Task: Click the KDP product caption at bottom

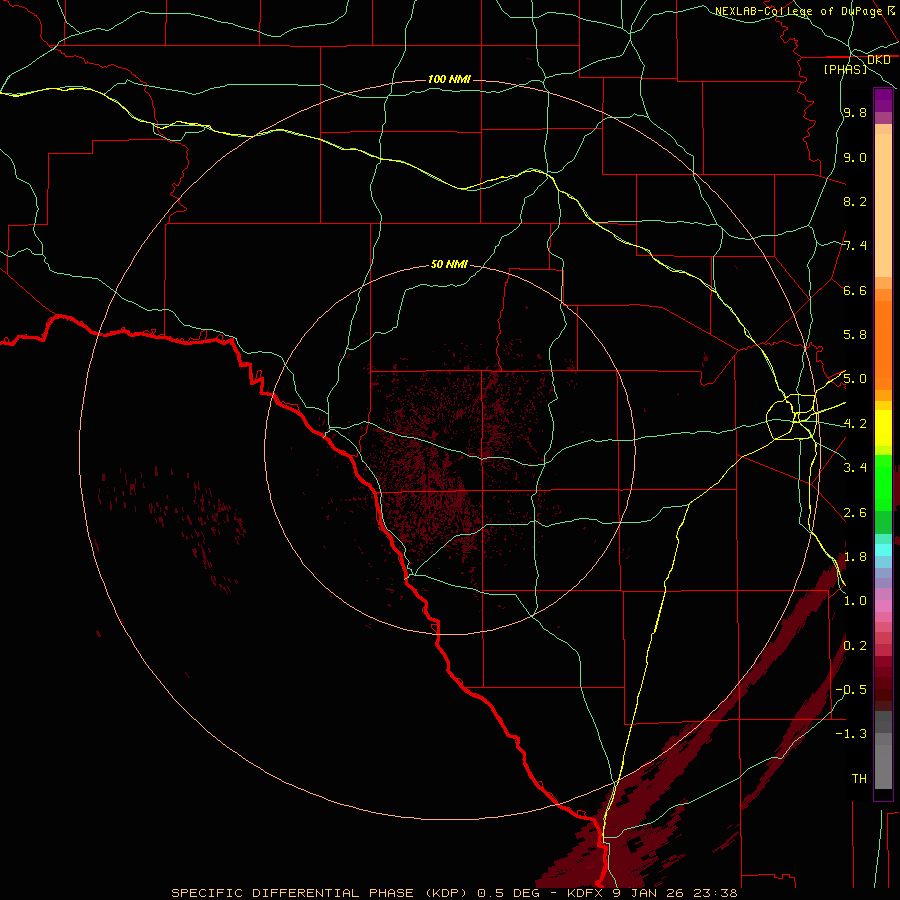Action: tap(454, 893)
